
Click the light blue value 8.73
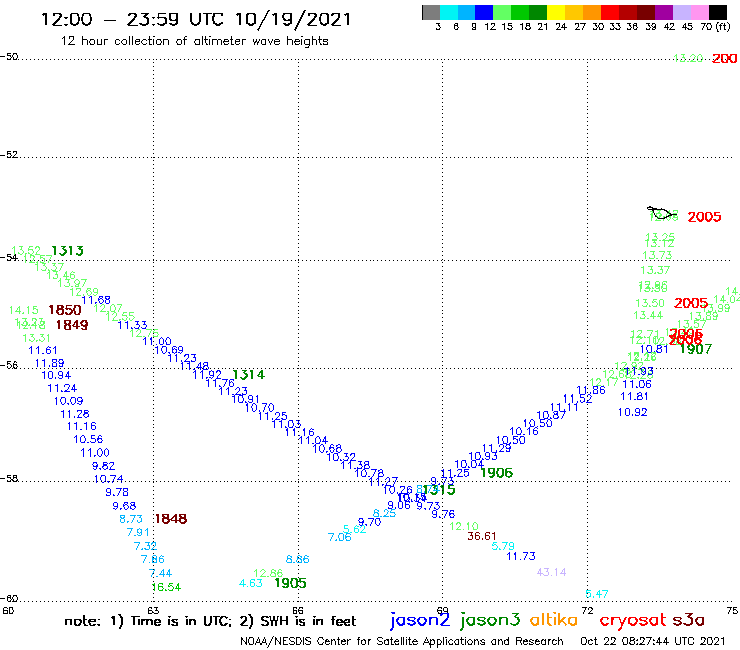(131, 519)
